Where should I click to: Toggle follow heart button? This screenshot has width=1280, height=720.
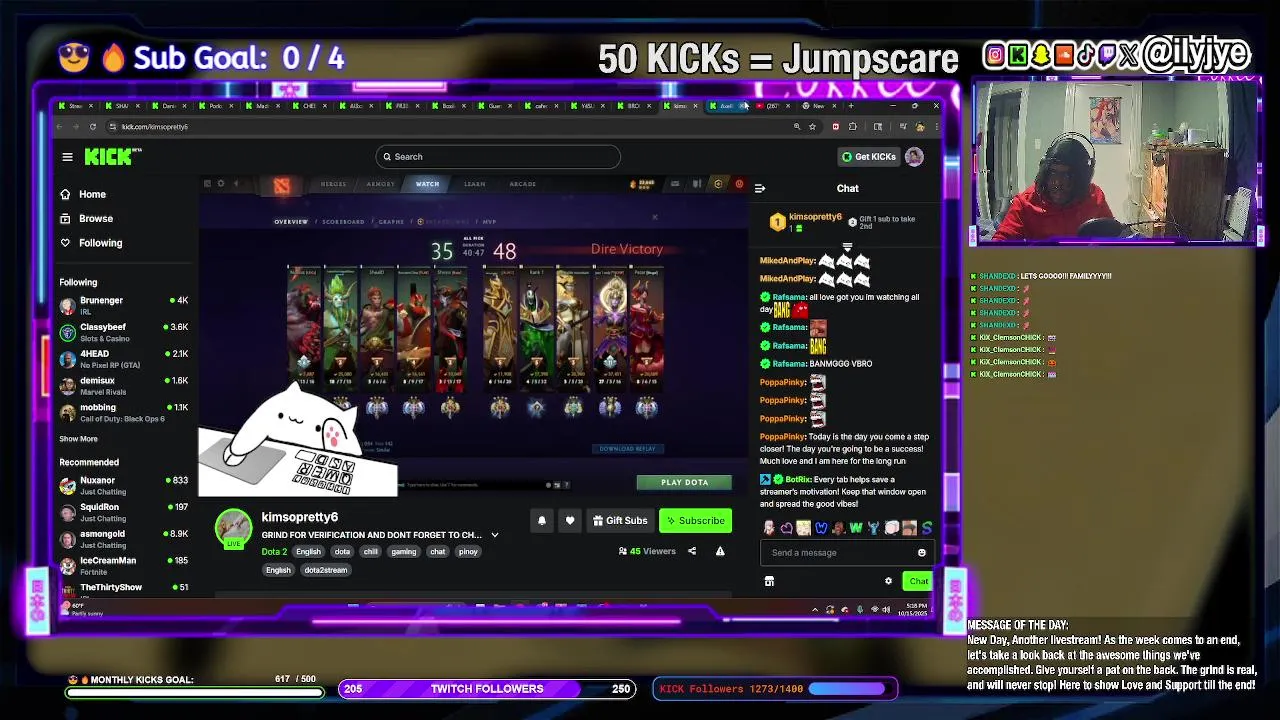[570, 520]
